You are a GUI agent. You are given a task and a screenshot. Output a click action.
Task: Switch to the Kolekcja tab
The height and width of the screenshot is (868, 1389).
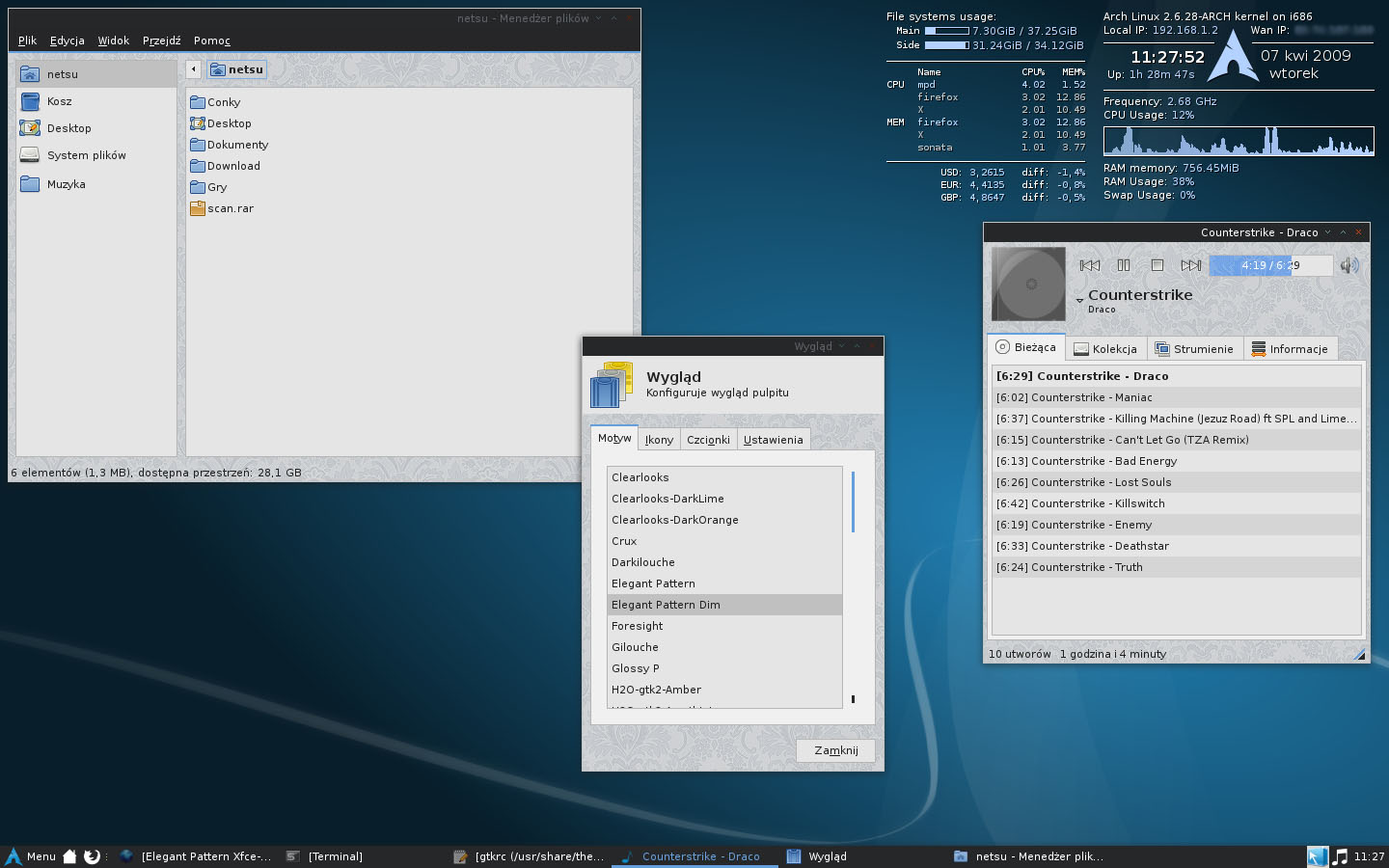1105,349
